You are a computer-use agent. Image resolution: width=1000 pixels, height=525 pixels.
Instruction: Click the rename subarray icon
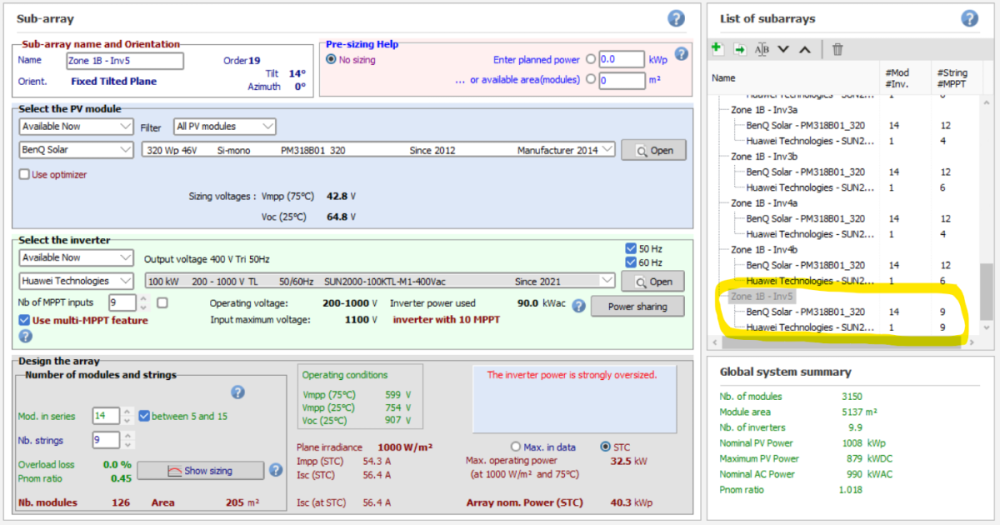(x=762, y=49)
